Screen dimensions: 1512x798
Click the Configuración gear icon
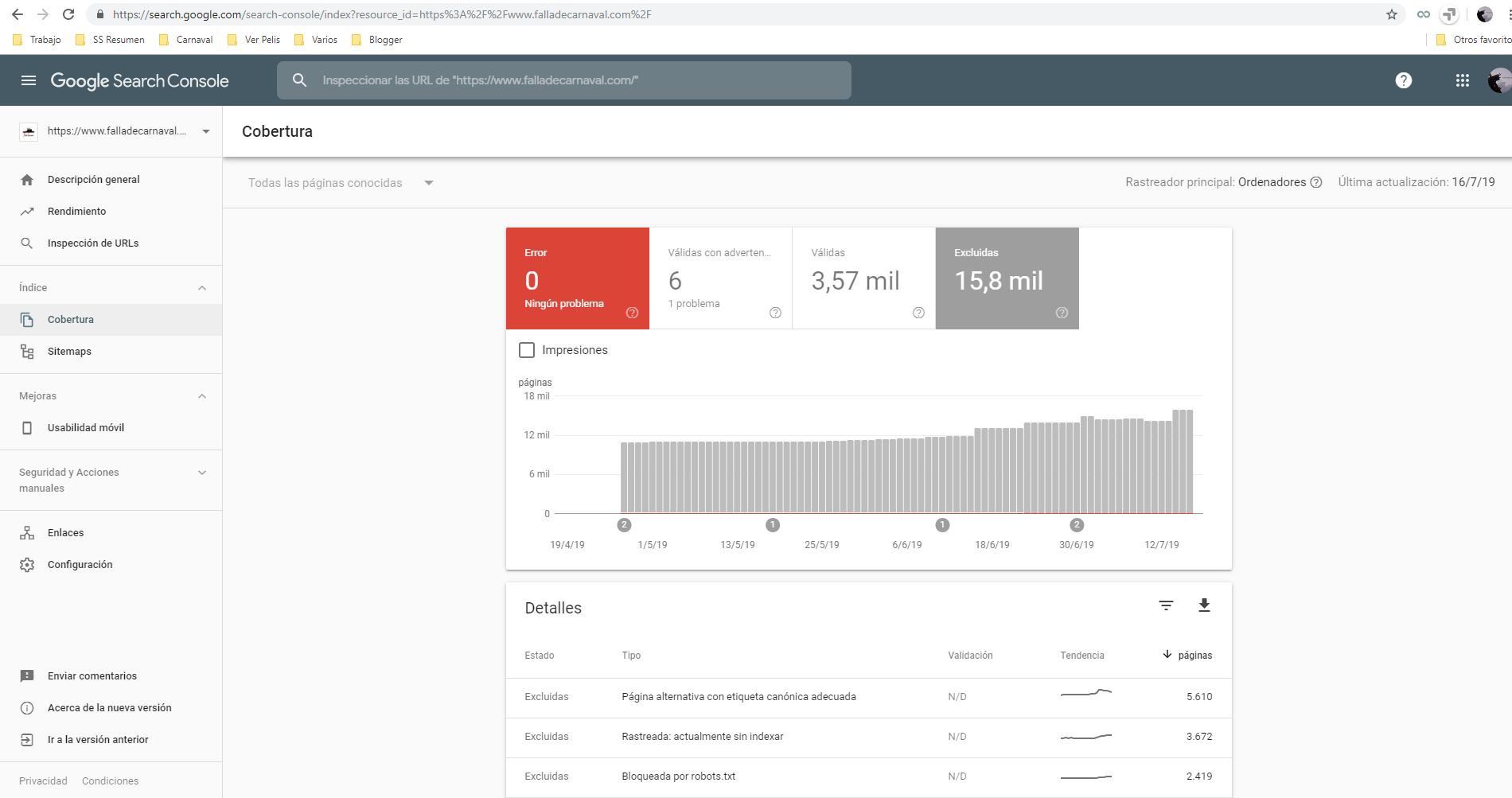point(27,565)
